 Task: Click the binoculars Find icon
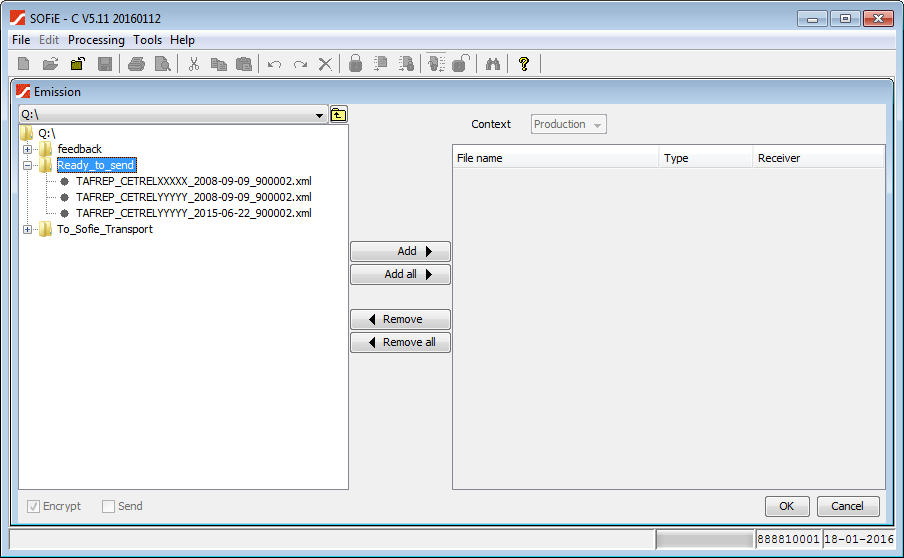(492, 64)
